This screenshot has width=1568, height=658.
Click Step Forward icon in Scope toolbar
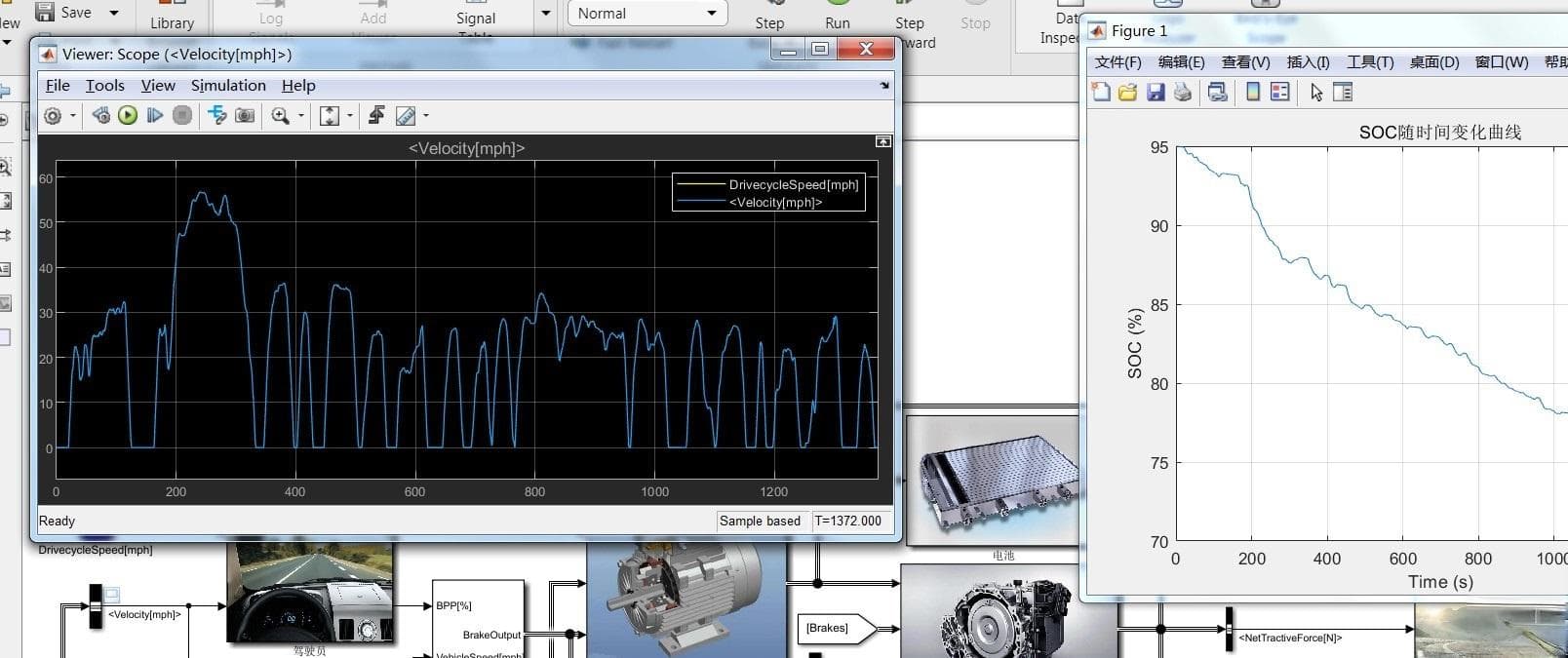click(x=154, y=116)
